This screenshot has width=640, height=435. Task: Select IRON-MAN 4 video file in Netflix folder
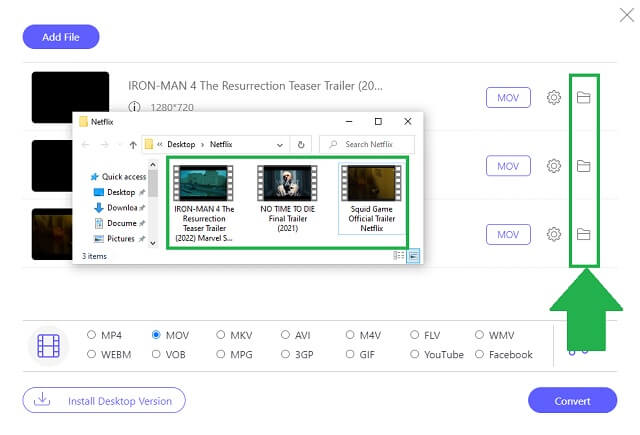pyautogui.click(x=204, y=203)
